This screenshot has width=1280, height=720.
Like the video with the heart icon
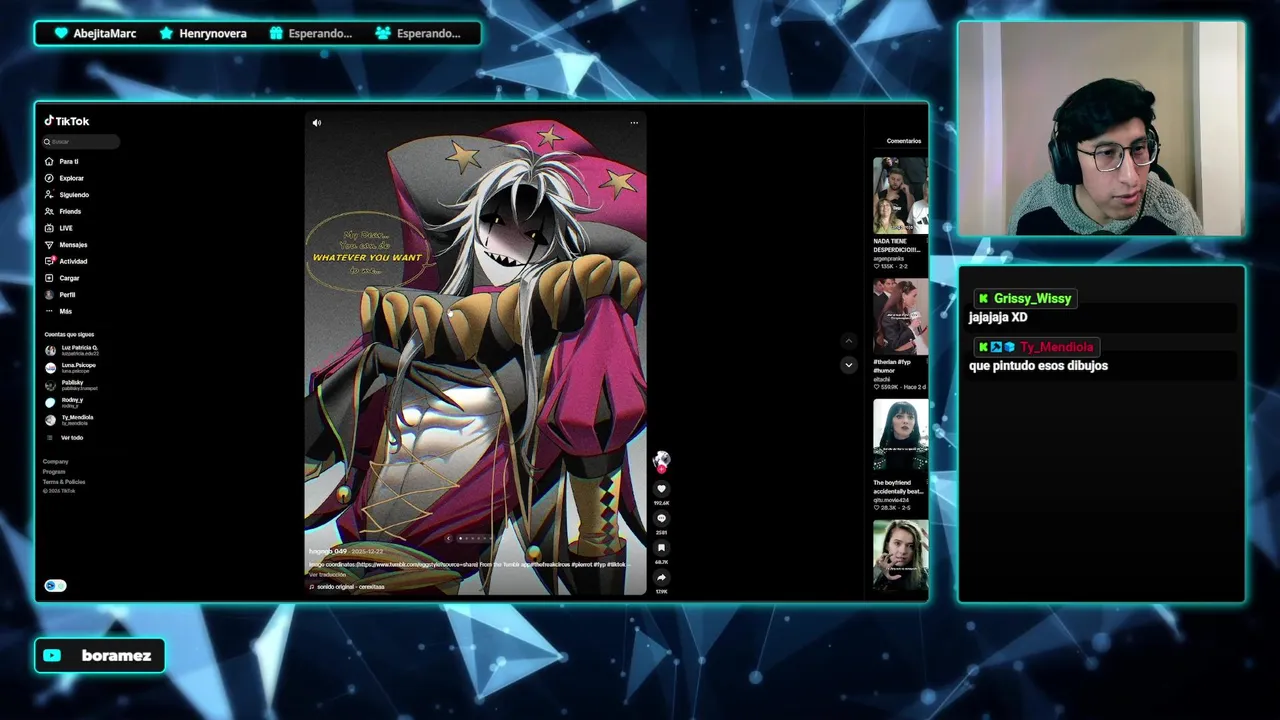coord(661,489)
